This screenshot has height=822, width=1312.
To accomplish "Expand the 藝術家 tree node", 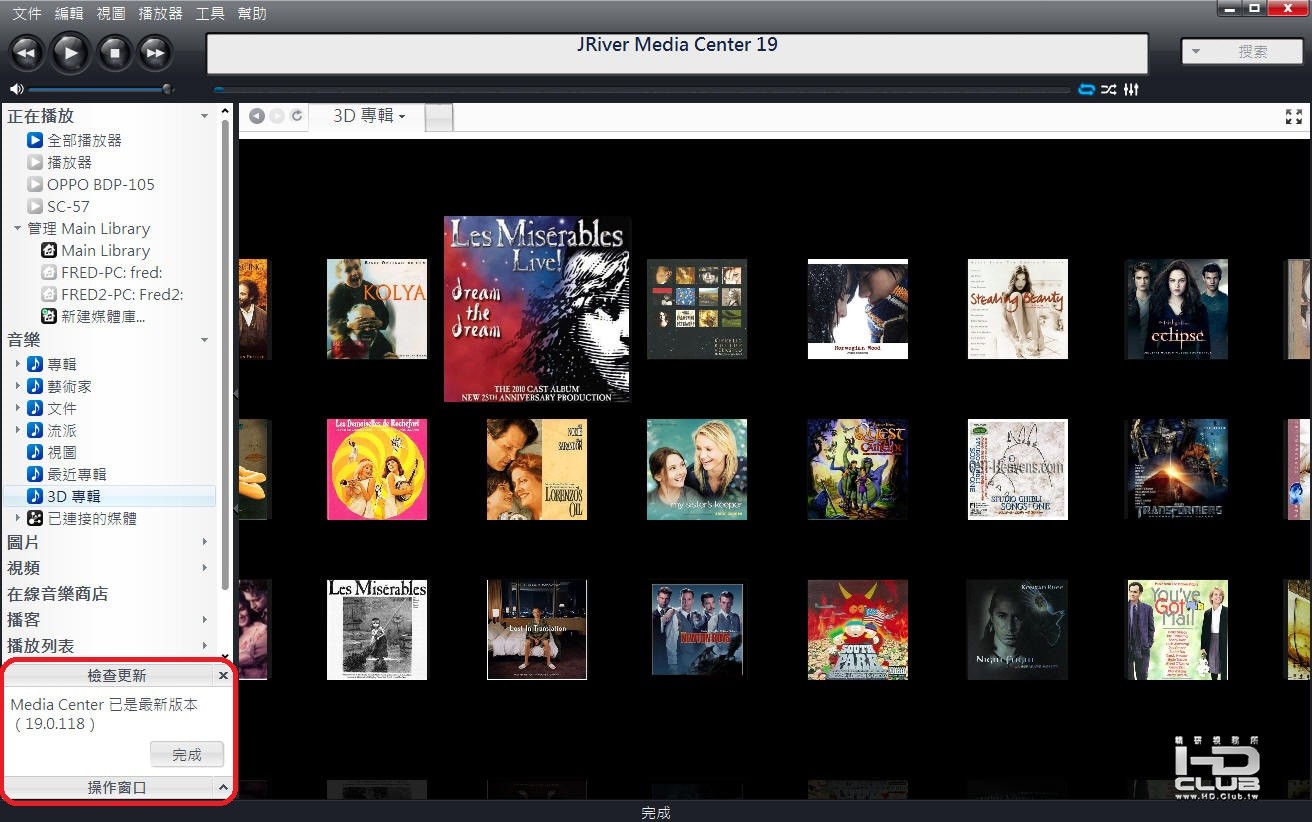I will (17, 386).
